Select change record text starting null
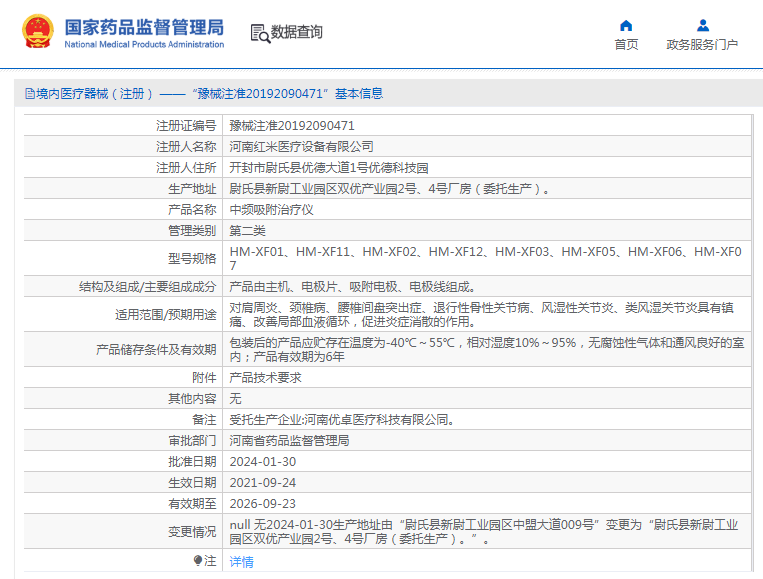Screen dimensions: 763x579 tap(484, 531)
